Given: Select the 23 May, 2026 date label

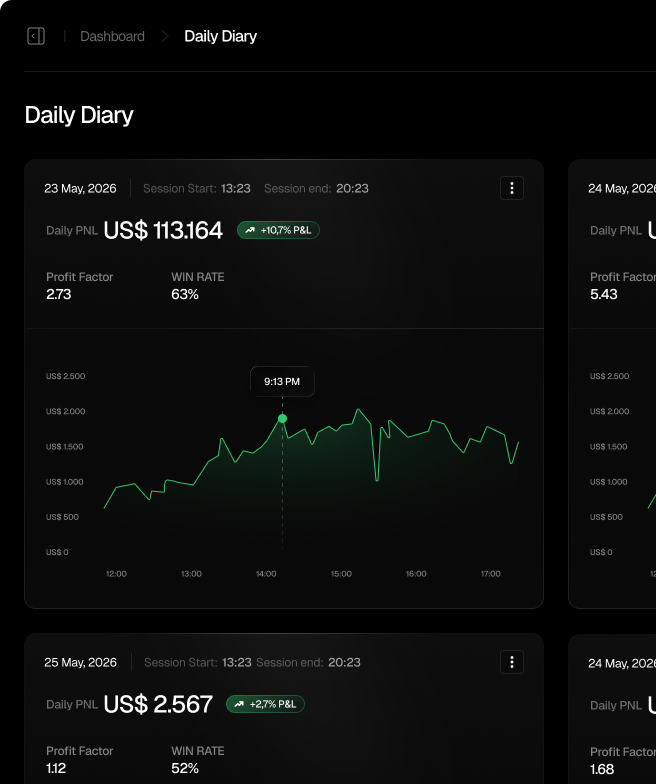Looking at the screenshot, I should [80, 188].
